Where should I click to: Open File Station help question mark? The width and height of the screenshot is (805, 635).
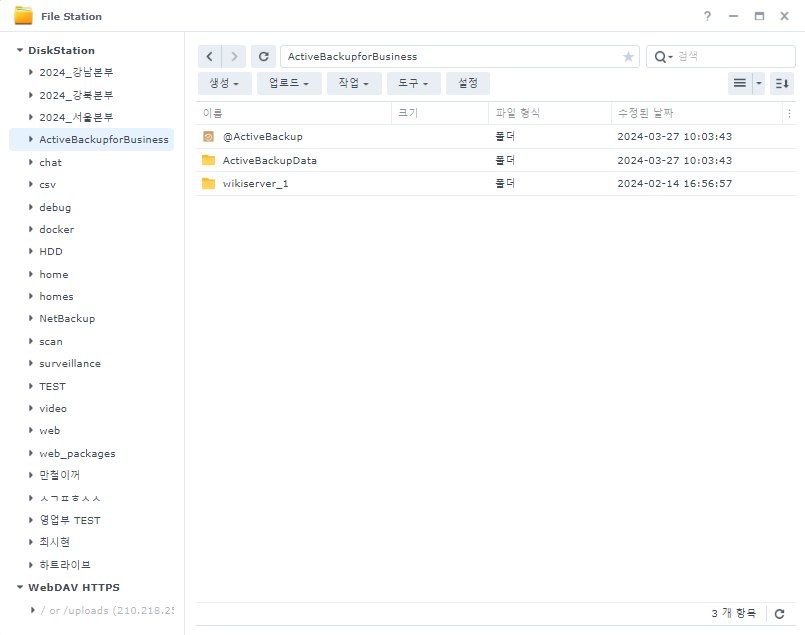(x=707, y=16)
